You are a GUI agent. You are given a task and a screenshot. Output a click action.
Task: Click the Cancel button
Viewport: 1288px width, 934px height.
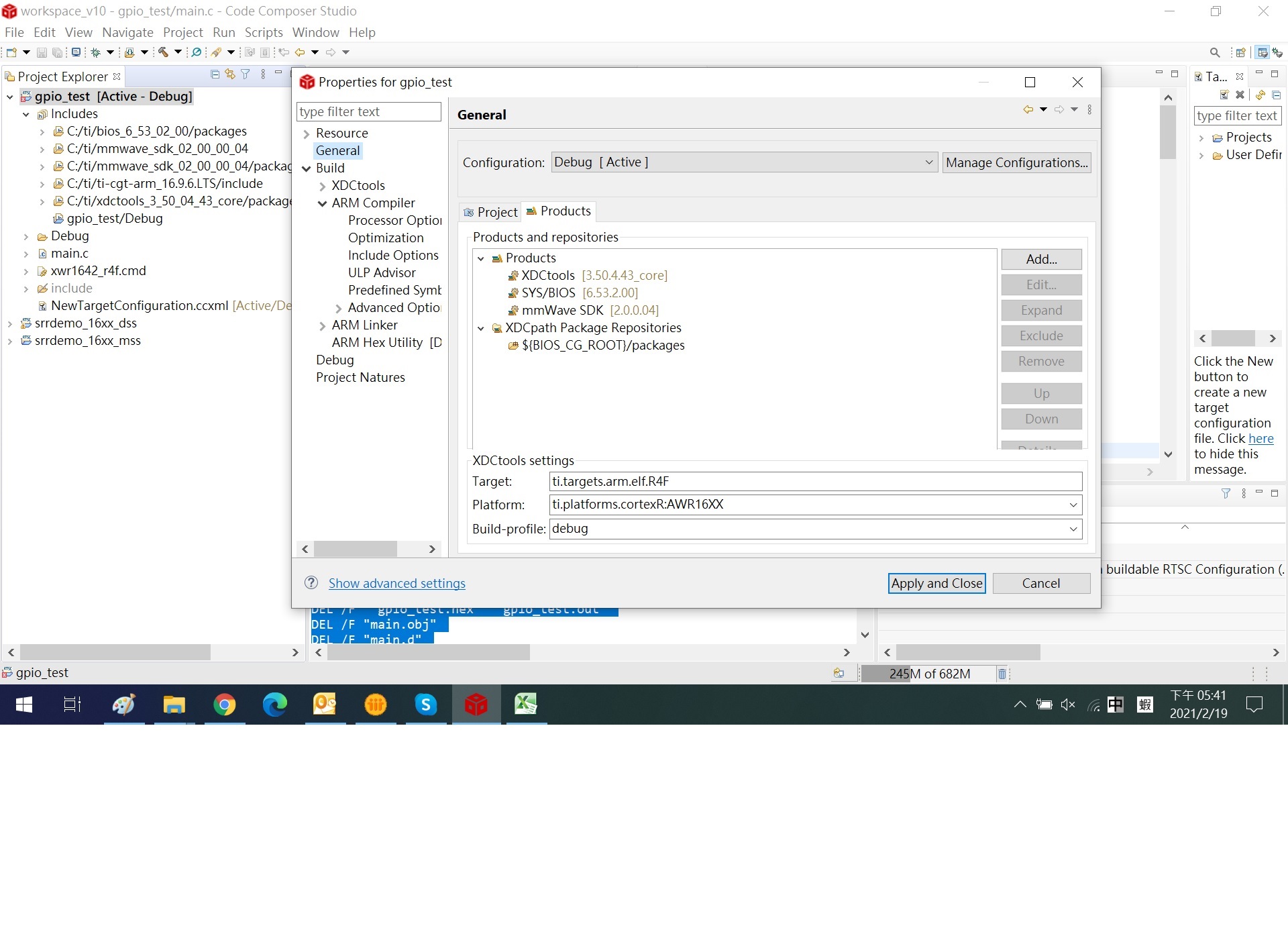pos(1041,583)
